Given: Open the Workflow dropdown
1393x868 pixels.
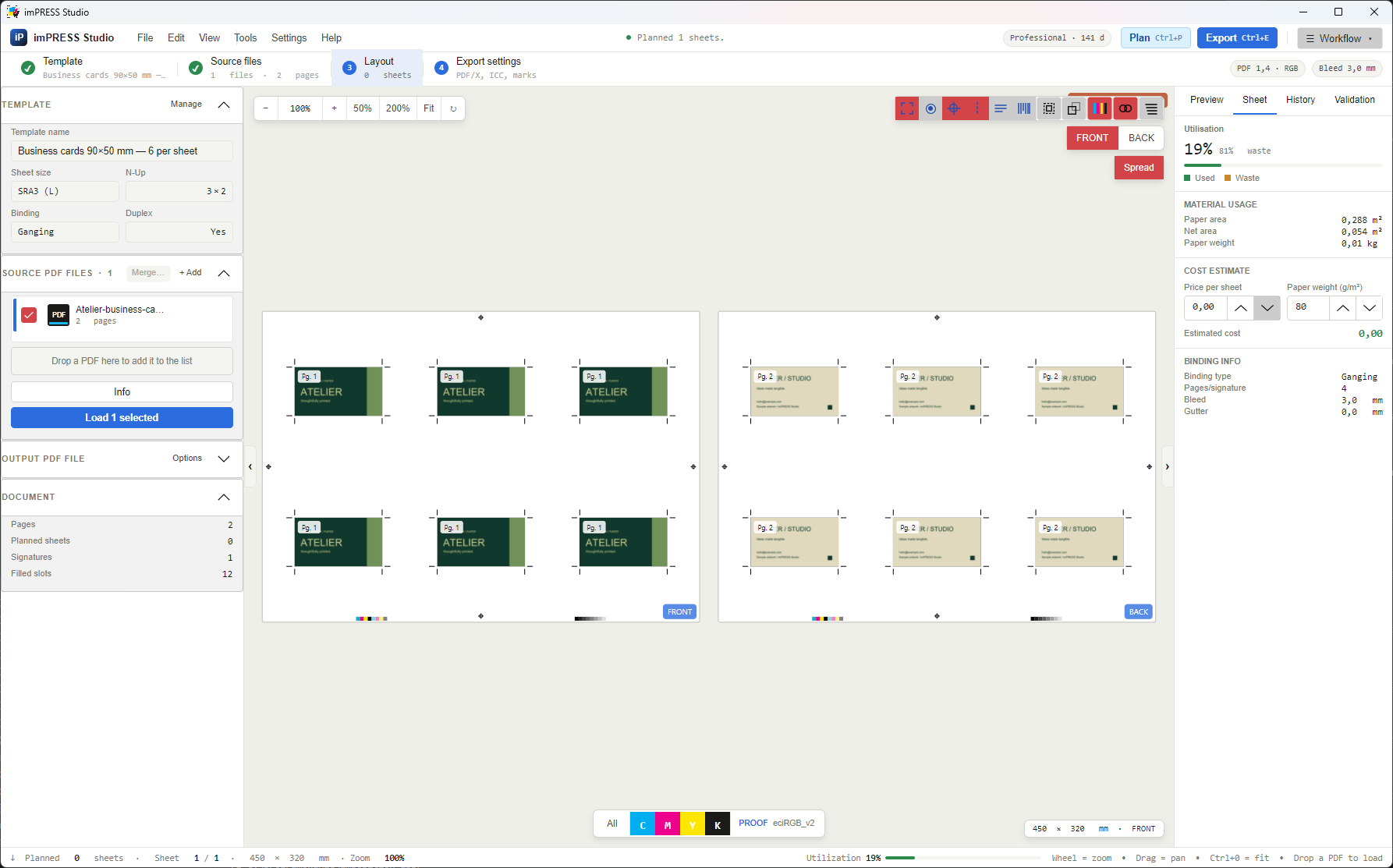Looking at the screenshot, I should click(x=1339, y=38).
